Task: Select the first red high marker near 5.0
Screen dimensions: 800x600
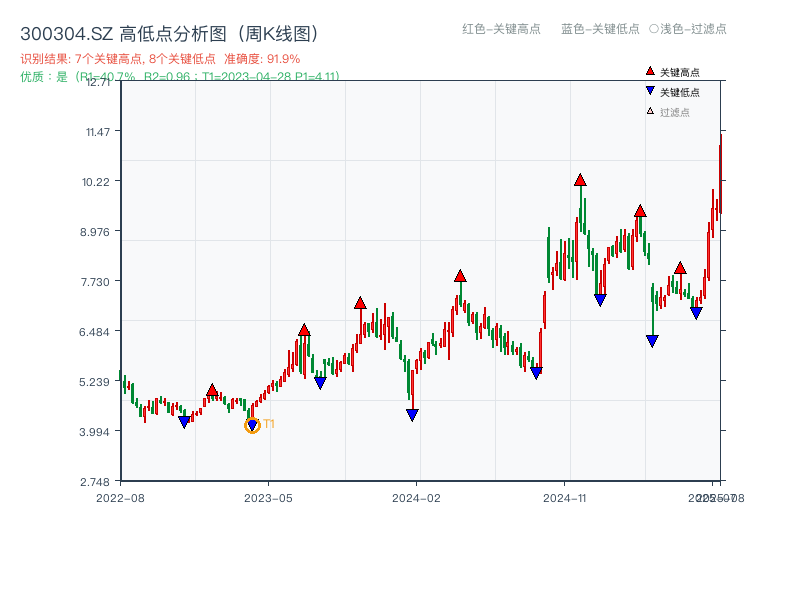Action: pyautogui.click(x=213, y=391)
